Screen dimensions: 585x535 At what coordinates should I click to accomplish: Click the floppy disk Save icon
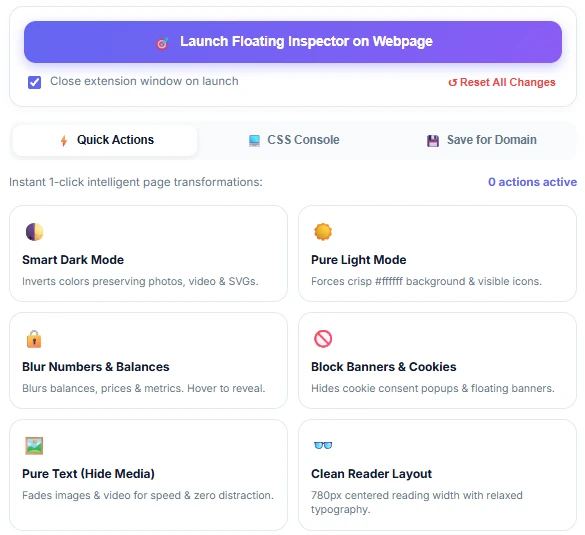coord(432,141)
